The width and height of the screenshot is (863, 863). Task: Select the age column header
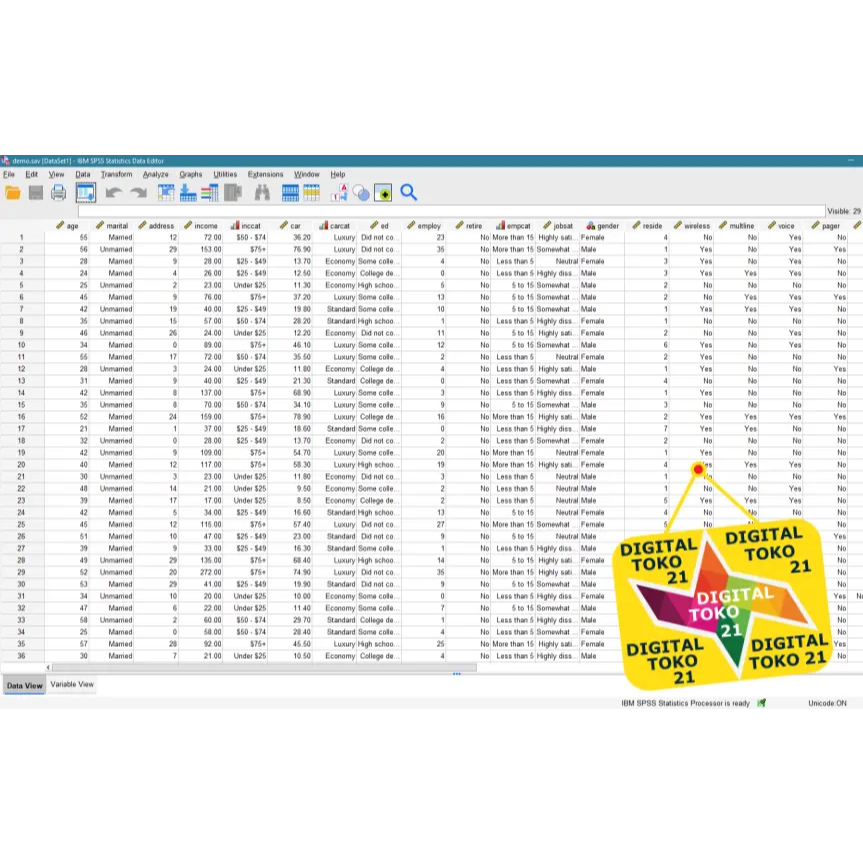click(67, 226)
